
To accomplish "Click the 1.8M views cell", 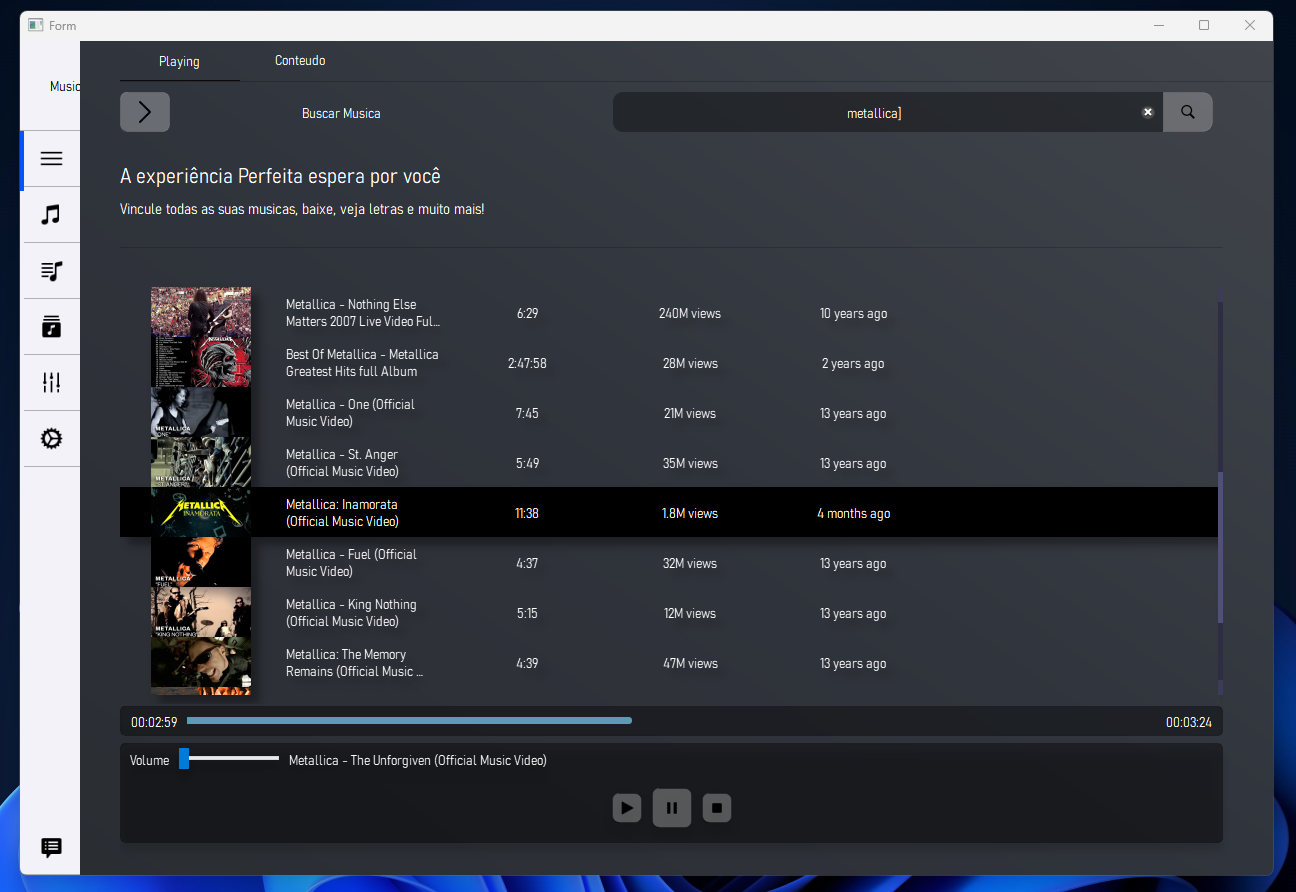I will [x=690, y=513].
